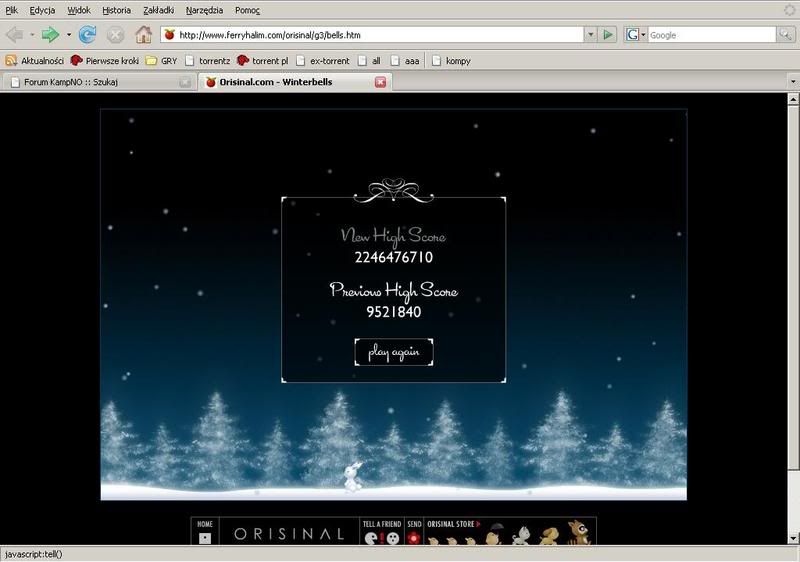The width and height of the screenshot is (800, 562).
Task: Open the Pomoc menu
Action: [x=247, y=10]
